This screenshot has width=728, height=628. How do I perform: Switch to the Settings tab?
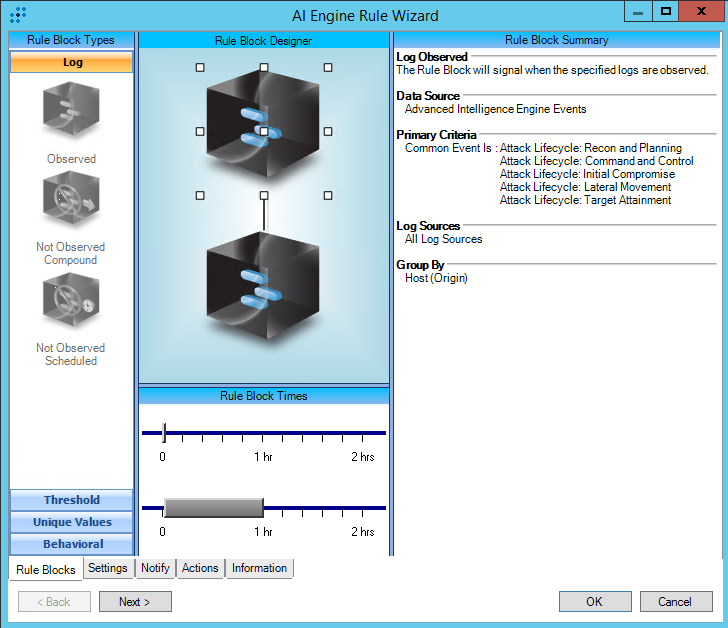(x=107, y=568)
